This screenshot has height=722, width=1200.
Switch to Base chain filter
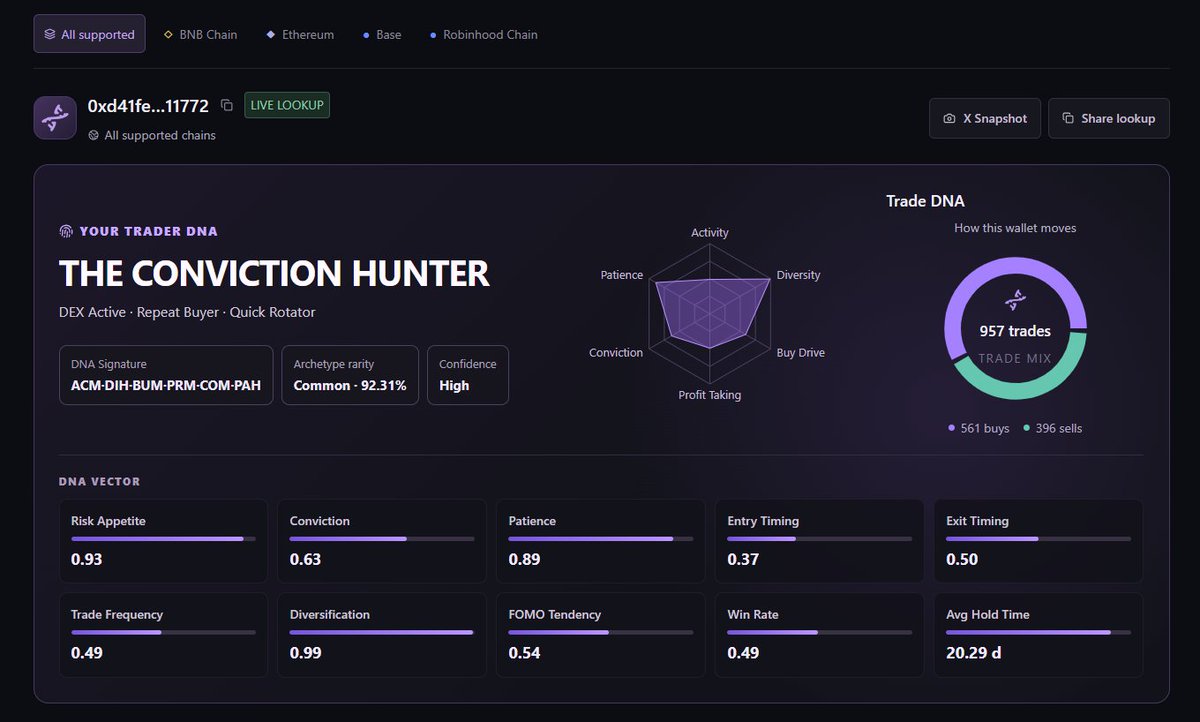(382, 34)
